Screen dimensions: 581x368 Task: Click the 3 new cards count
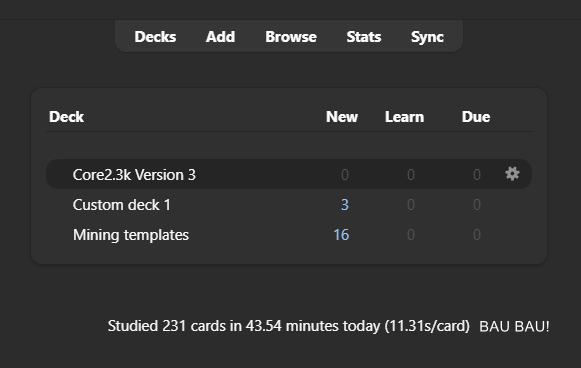[345, 205]
